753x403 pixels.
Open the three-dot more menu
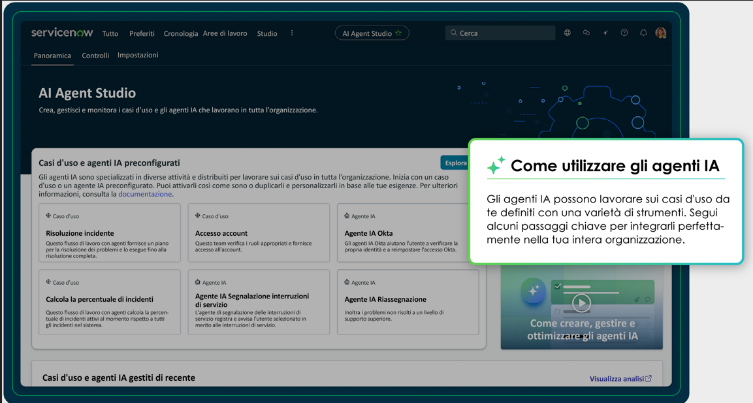tap(292, 33)
